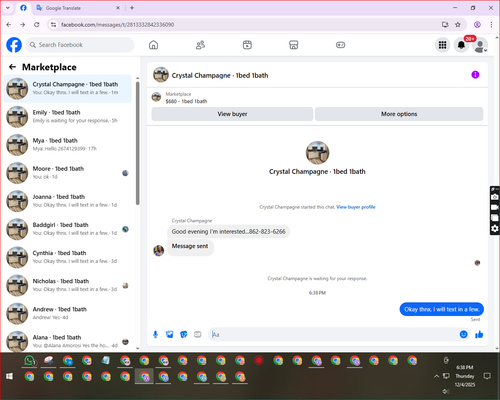Image resolution: width=500 pixels, height=400 pixels.
Task: Reload the page
Action: 37,25
